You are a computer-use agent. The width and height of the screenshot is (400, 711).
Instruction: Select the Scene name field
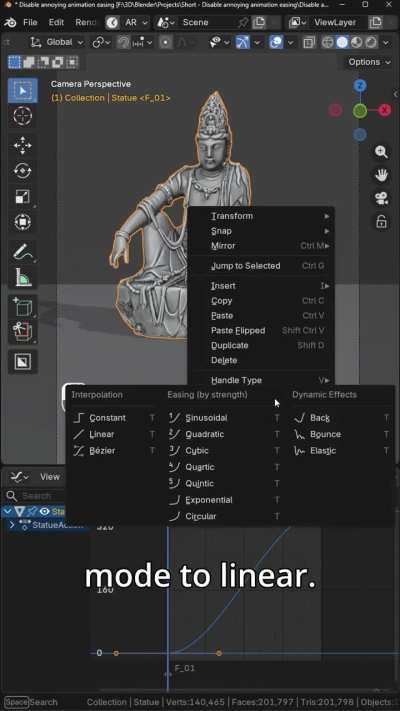[207, 22]
